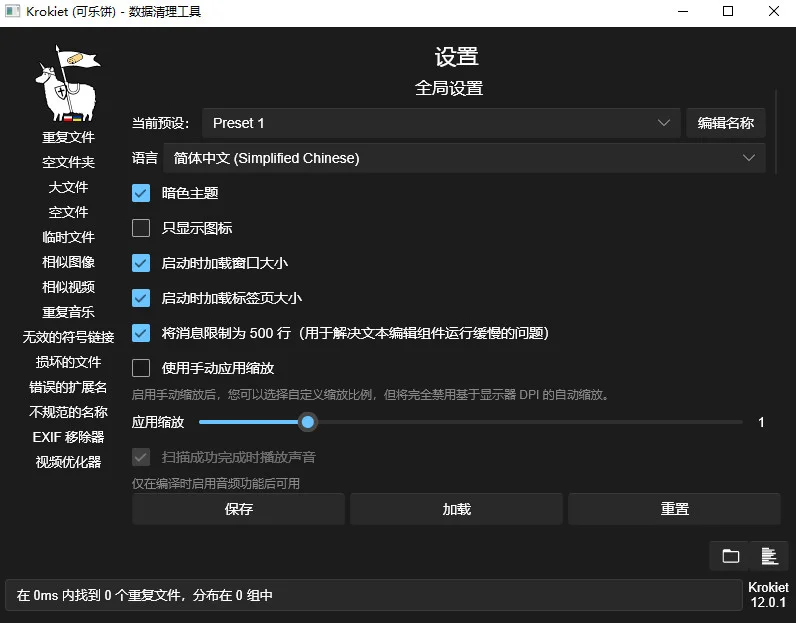Image resolution: width=796 pixels, height=623 pixels.
Task: Toggle 启动时加载窗口大小 checkbox
Action: (x=141, y=263)
